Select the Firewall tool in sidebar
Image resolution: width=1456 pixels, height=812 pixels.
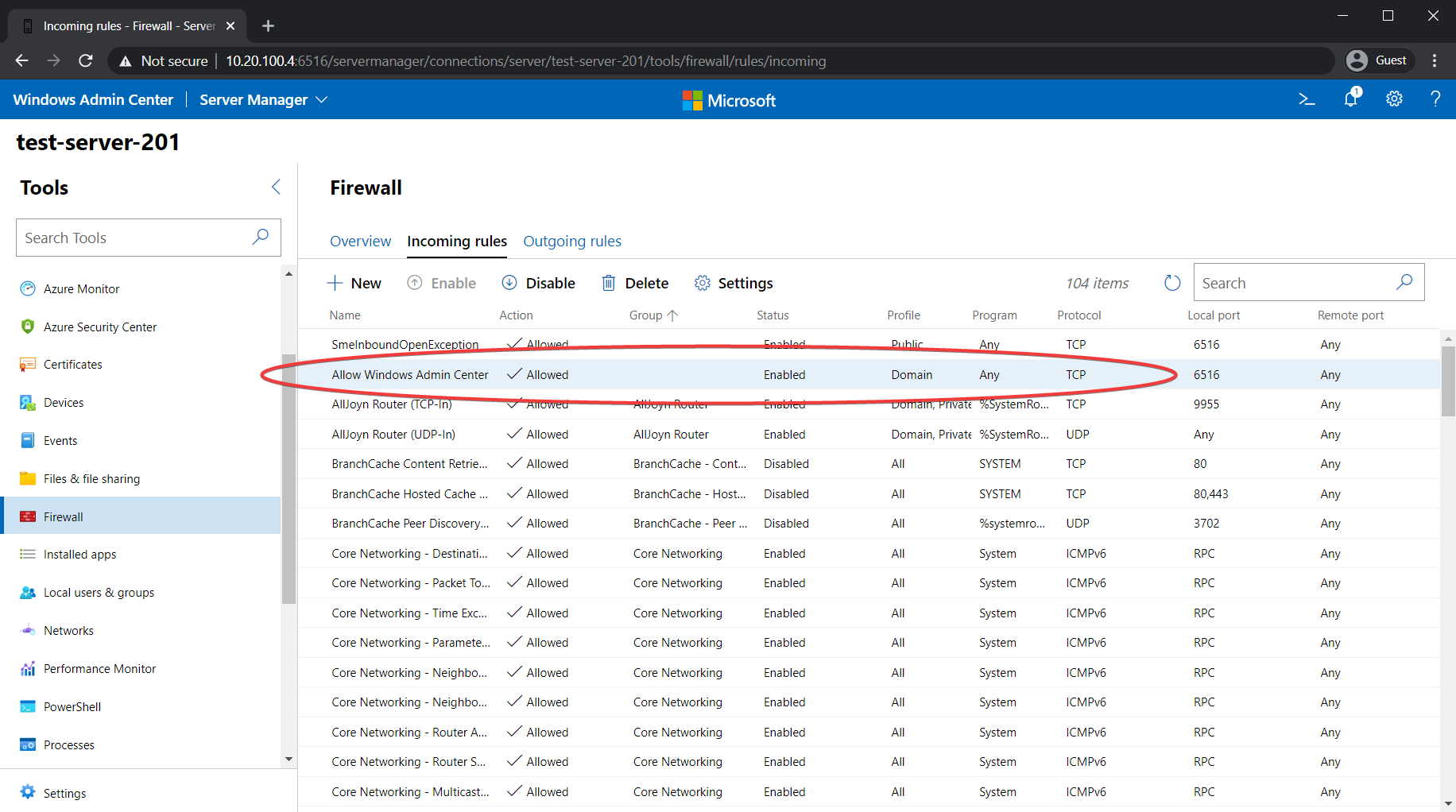click(141, 516)
